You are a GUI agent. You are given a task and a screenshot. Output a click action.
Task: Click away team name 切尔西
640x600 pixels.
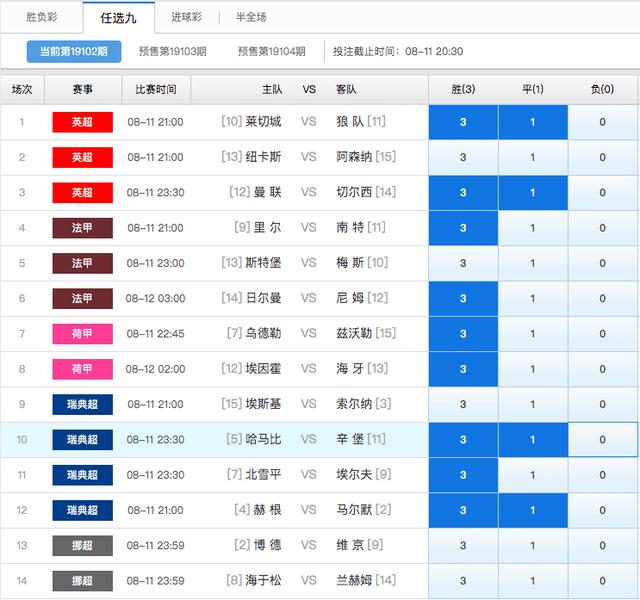(354, 192)
